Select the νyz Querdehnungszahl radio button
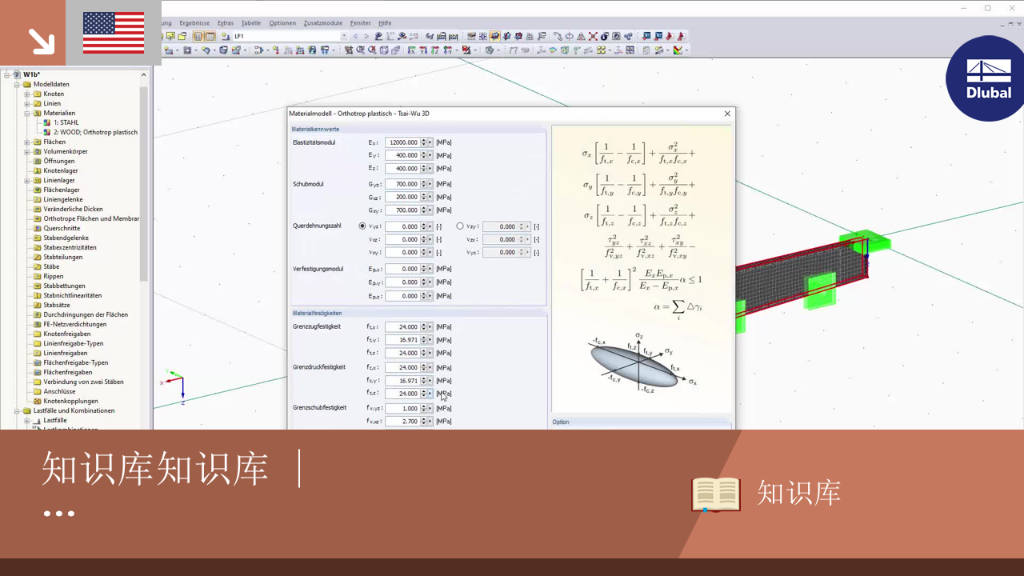1024x576 pixels. (x=362, y=226)
